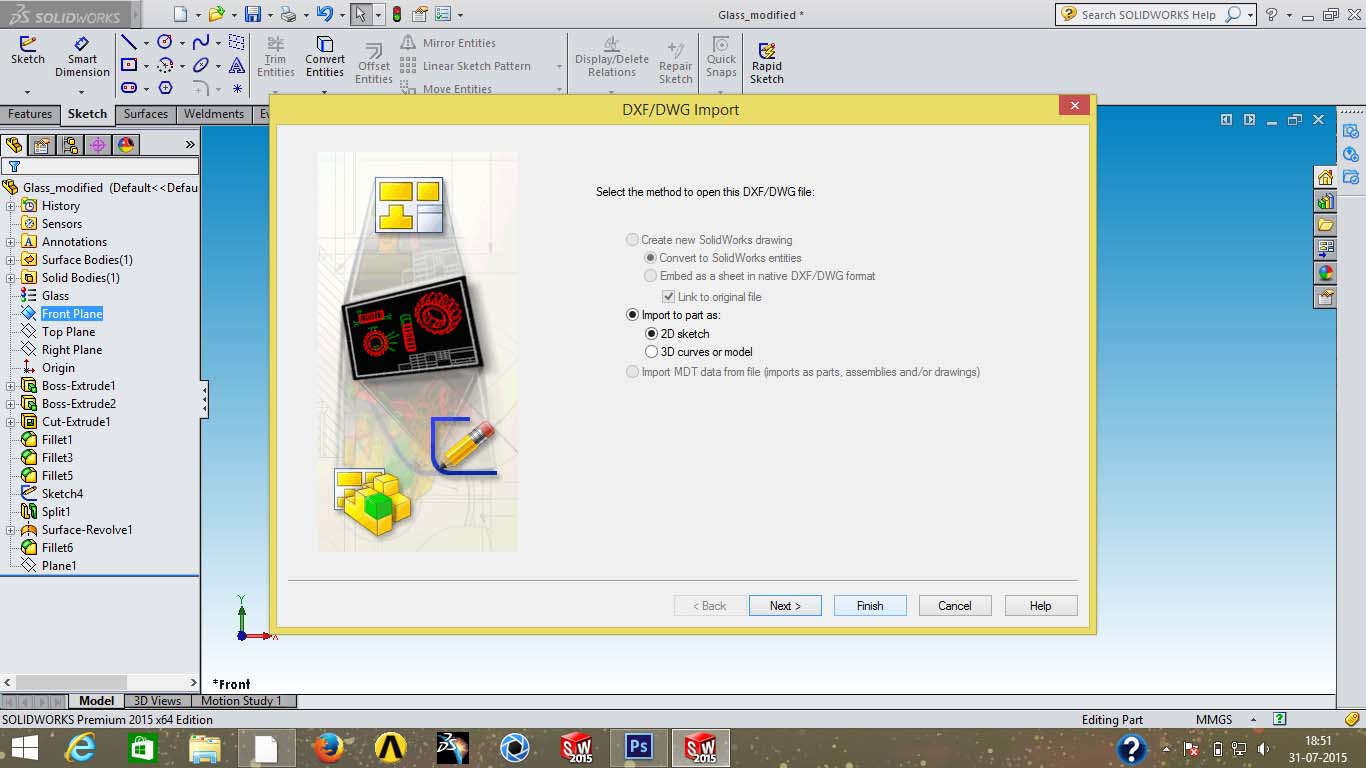
Task: Expand the Surface Bodies(1) node
Action: (11, 260)
